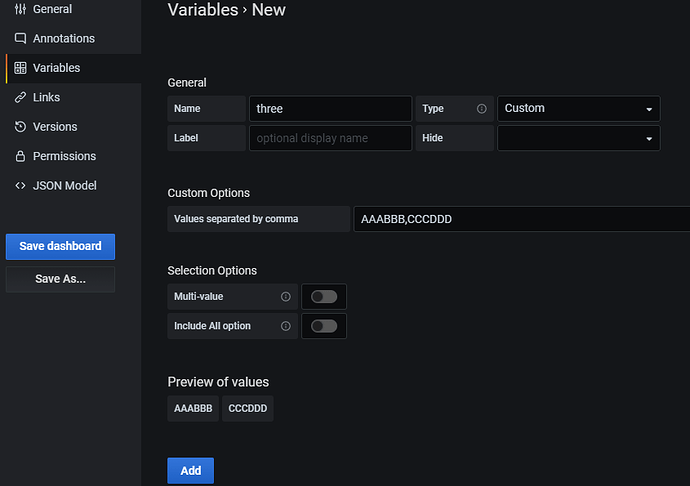Screen dimensions: 690x486
Task: Click the Name field containing three
Action: pyautogui.click(x=330, y=109)
